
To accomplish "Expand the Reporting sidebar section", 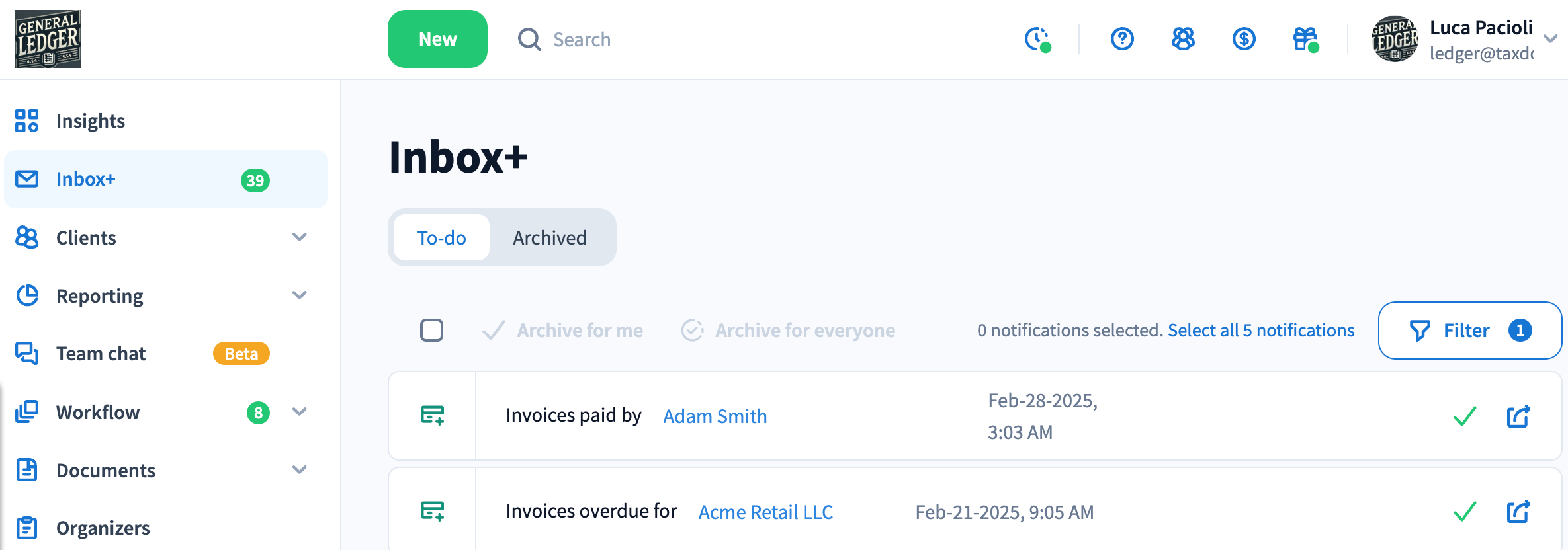I will 300,295.
